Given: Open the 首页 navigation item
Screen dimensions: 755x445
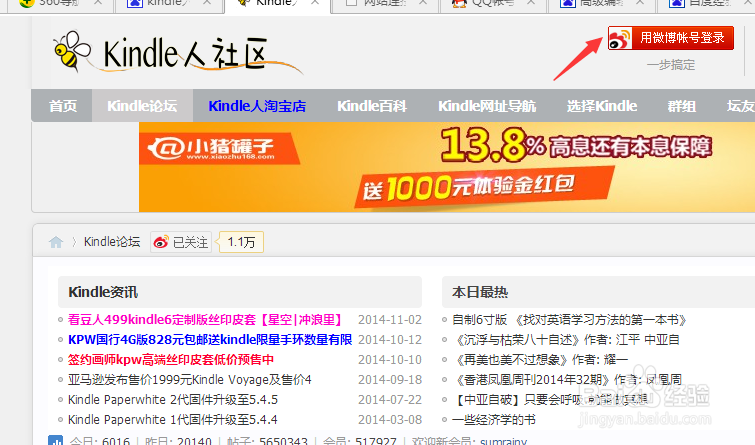Looking at the screenshot, I should pos(63,106).
